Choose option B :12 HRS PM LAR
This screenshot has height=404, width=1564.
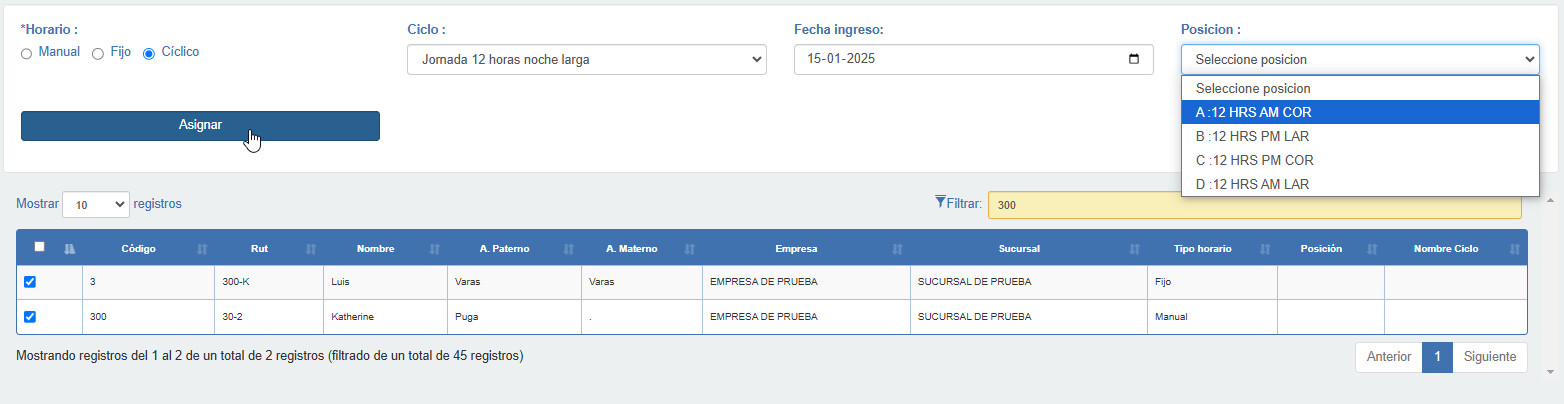1360,136
